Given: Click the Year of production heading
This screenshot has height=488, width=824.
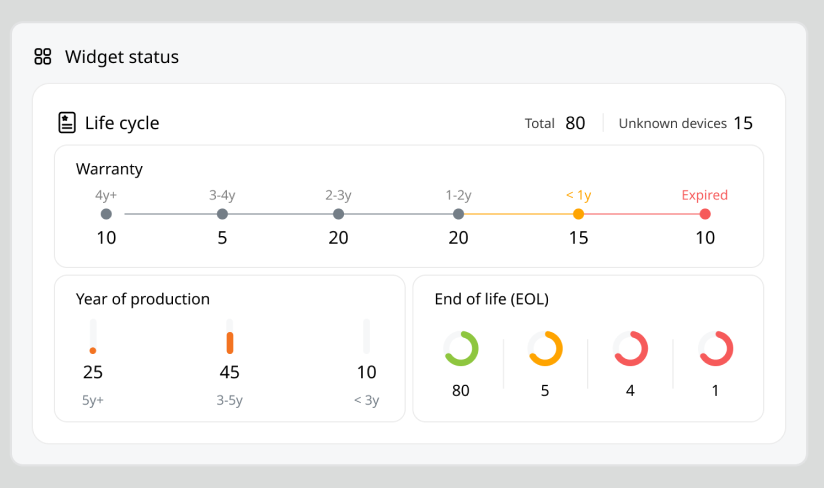Looking at the screenshot, I should click(143, 299).
